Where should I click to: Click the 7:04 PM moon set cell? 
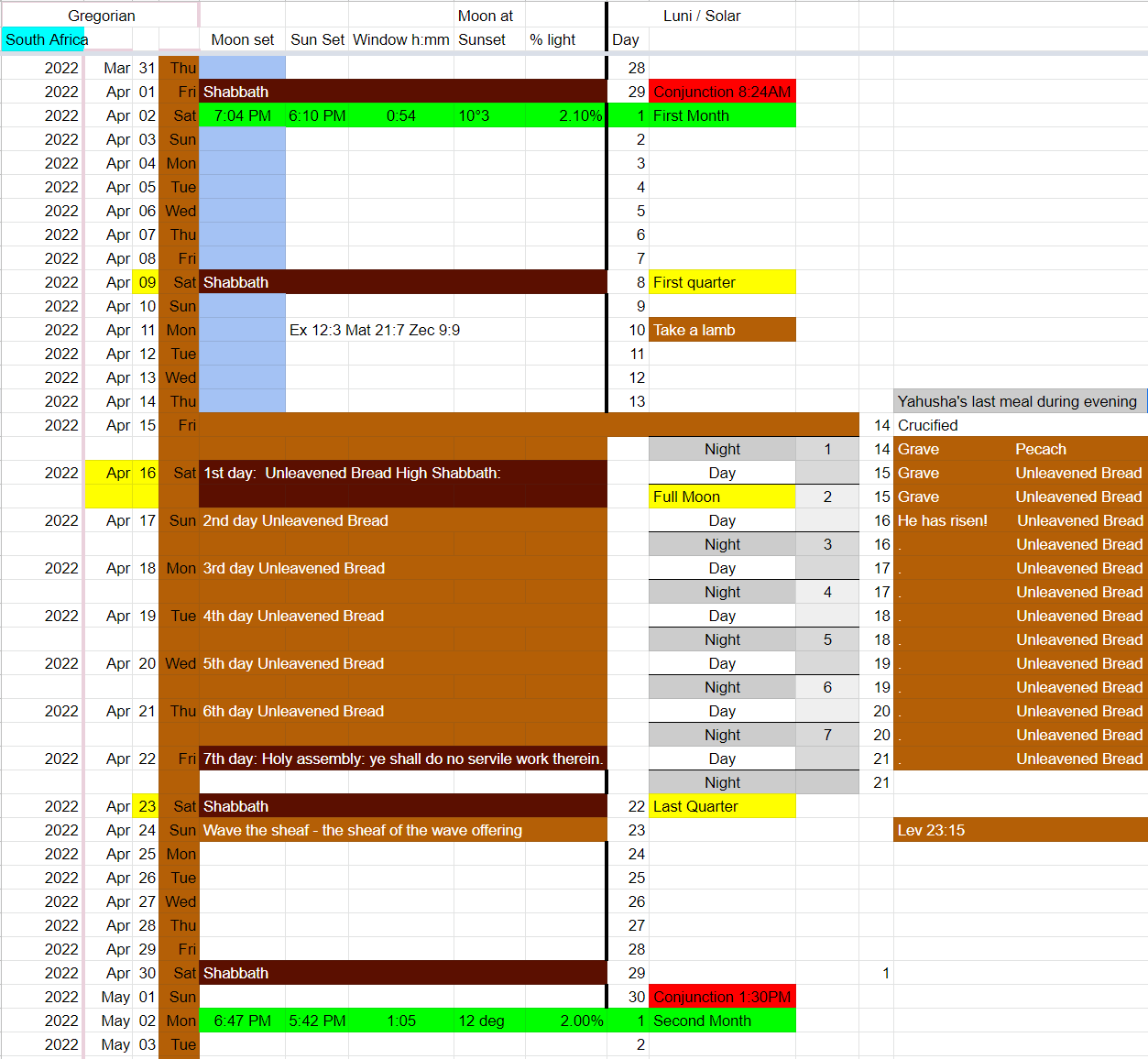[x=242, y=115]
